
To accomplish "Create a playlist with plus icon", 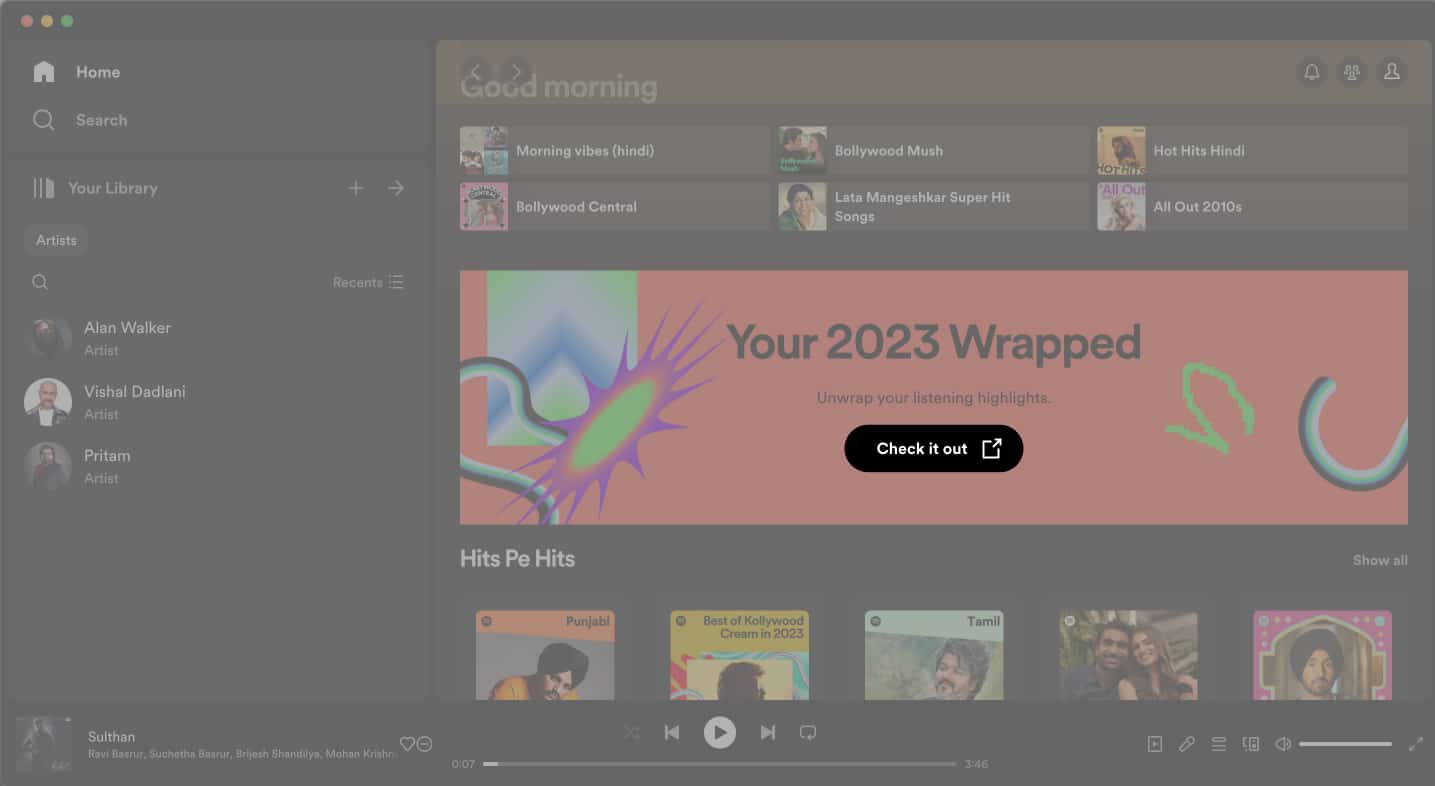I will point(356,188).
